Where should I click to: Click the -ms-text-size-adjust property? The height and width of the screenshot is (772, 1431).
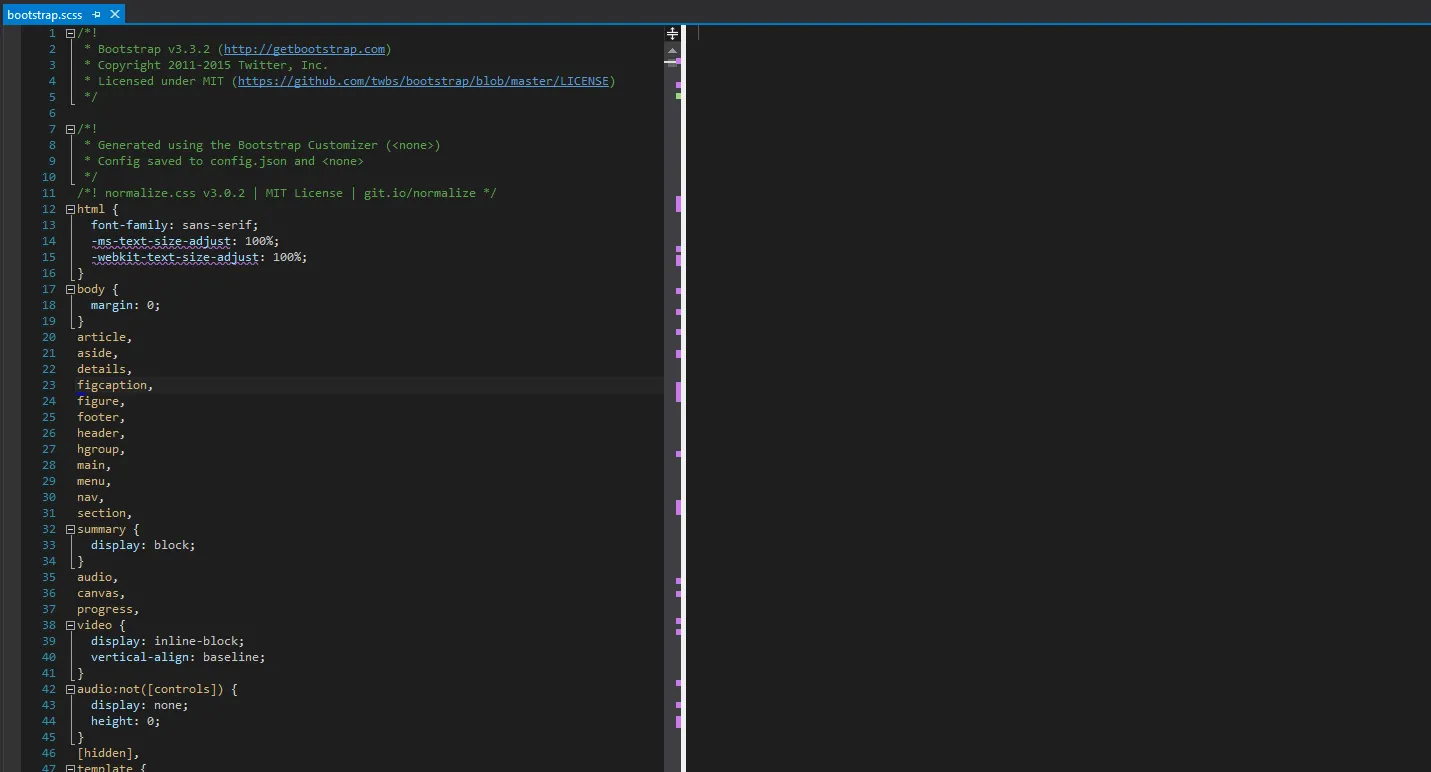(x=160, y=241)
